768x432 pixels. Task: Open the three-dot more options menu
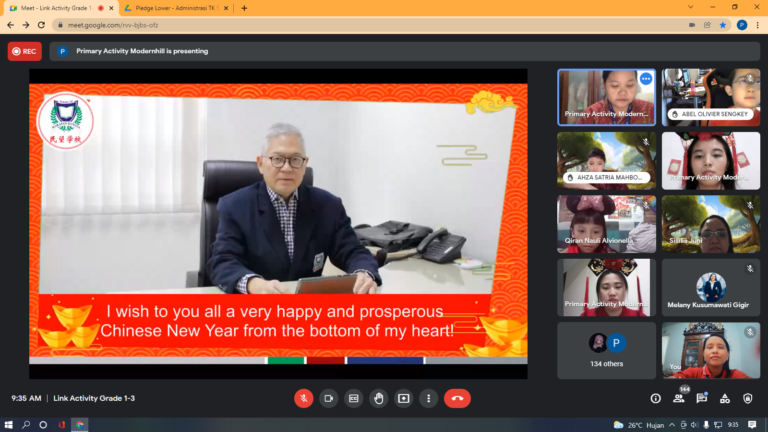428,398
